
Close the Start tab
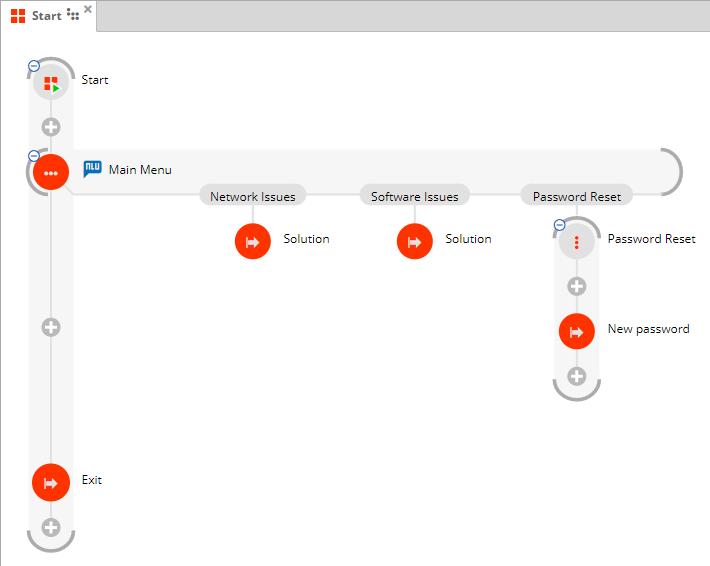click(x=88, y=9)
